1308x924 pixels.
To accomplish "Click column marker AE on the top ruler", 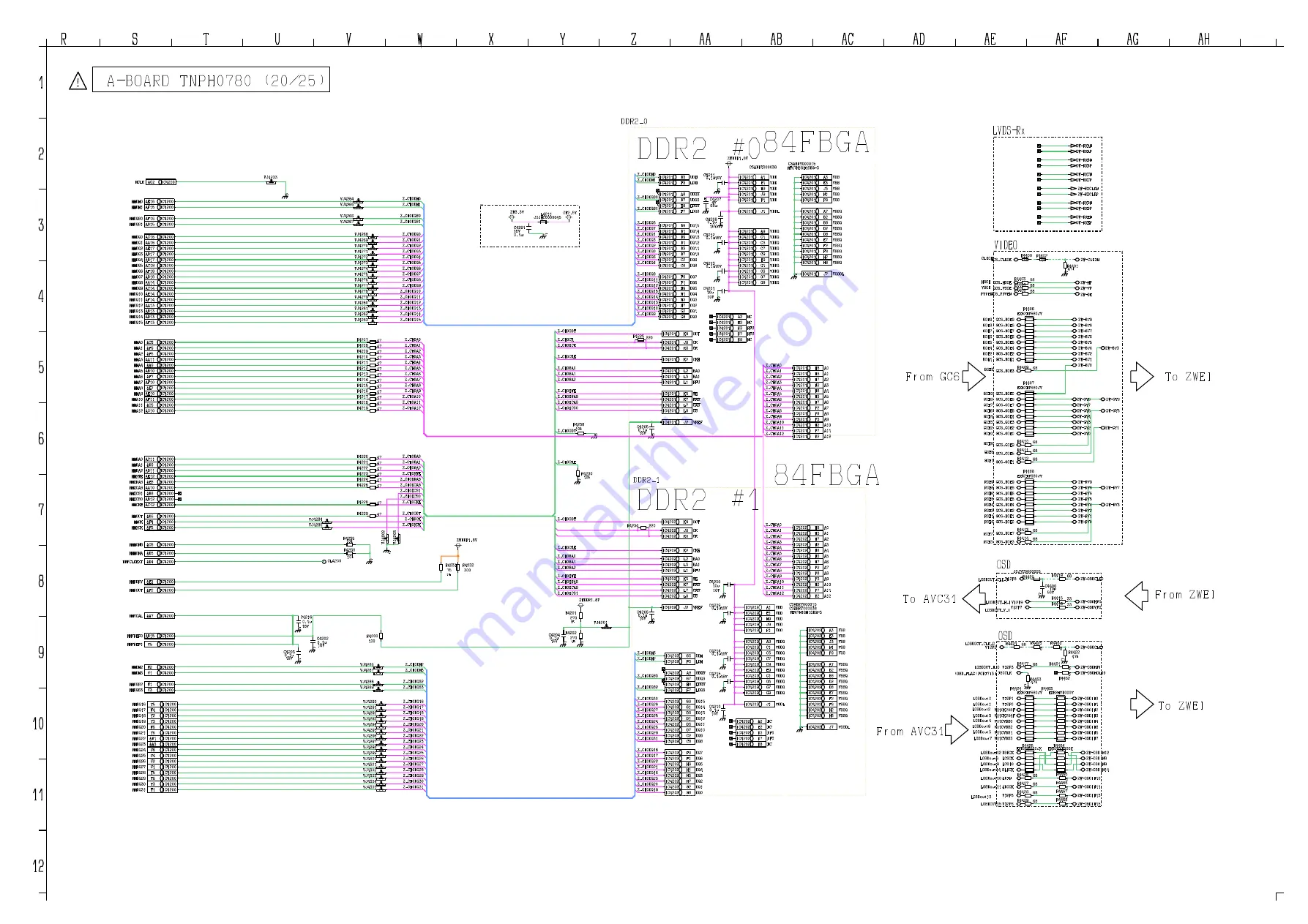I will tap(990, 39).
